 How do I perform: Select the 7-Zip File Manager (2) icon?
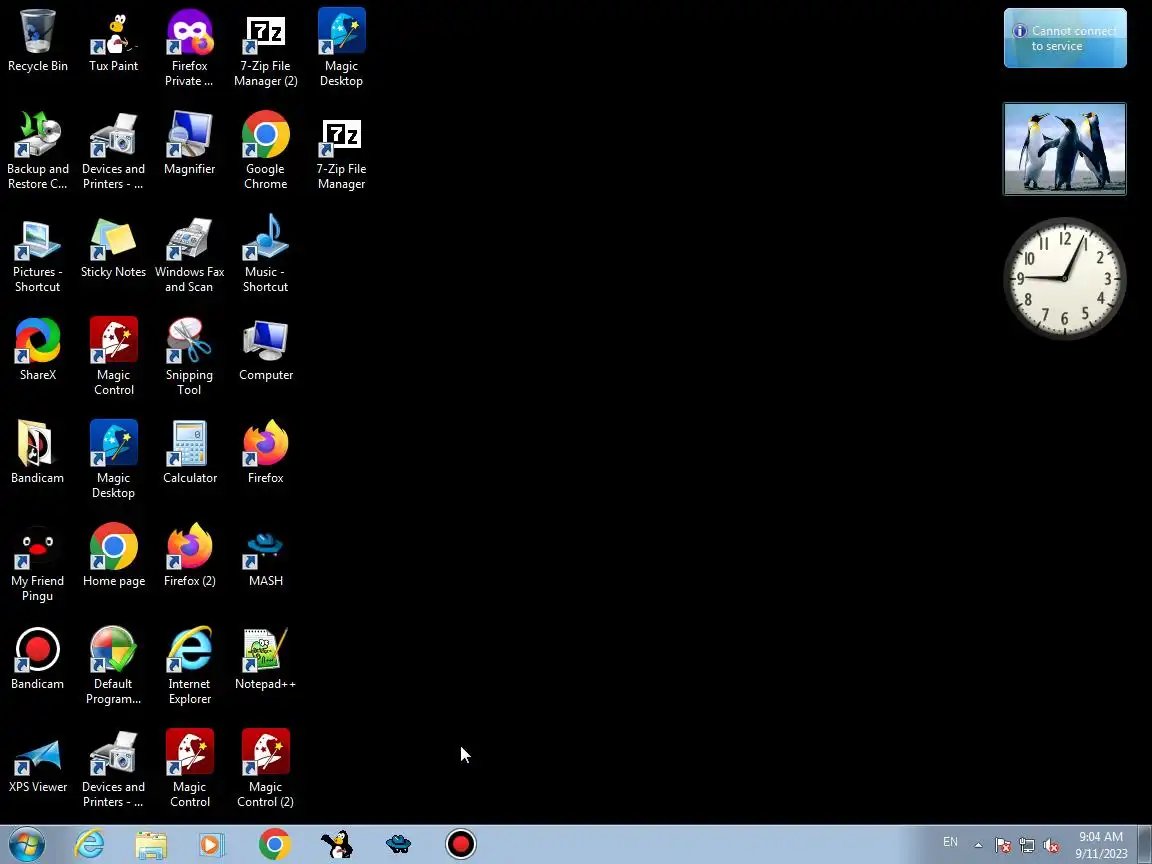click(x=265, y=48)
